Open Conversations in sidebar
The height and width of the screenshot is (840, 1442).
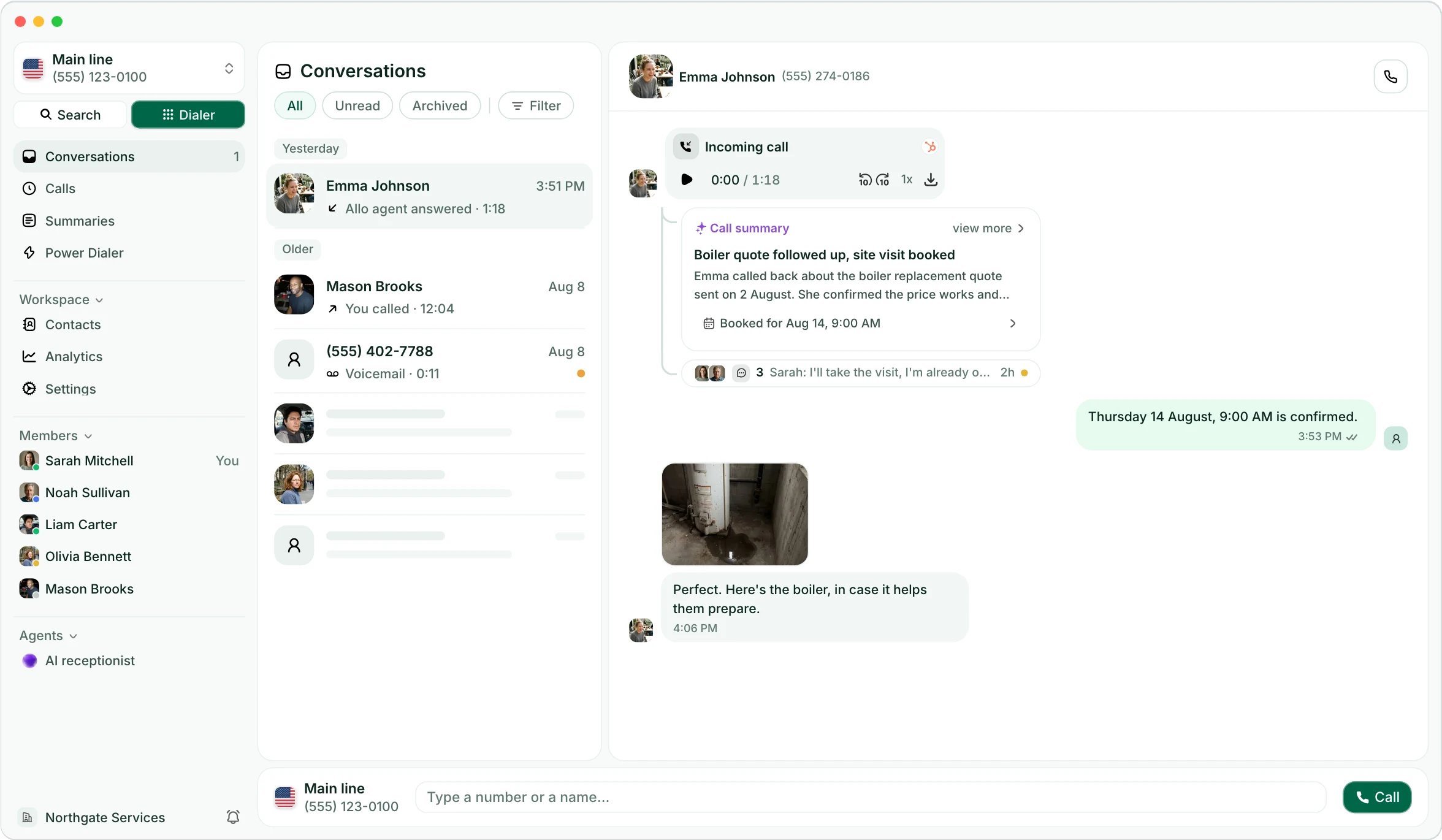pyautogui.click(x=129, y=156)
